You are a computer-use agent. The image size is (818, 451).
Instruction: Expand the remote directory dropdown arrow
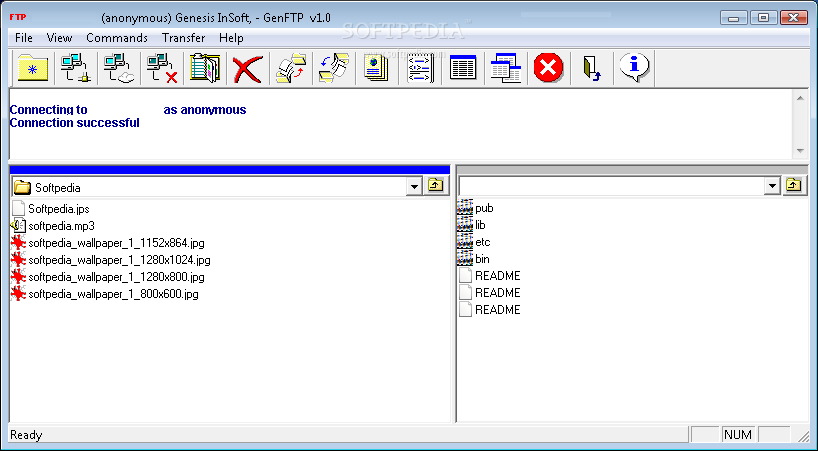click(772, 186)
